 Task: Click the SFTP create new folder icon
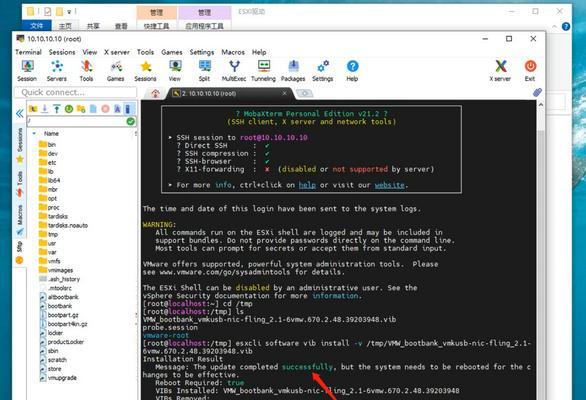(x=81, y=109)
